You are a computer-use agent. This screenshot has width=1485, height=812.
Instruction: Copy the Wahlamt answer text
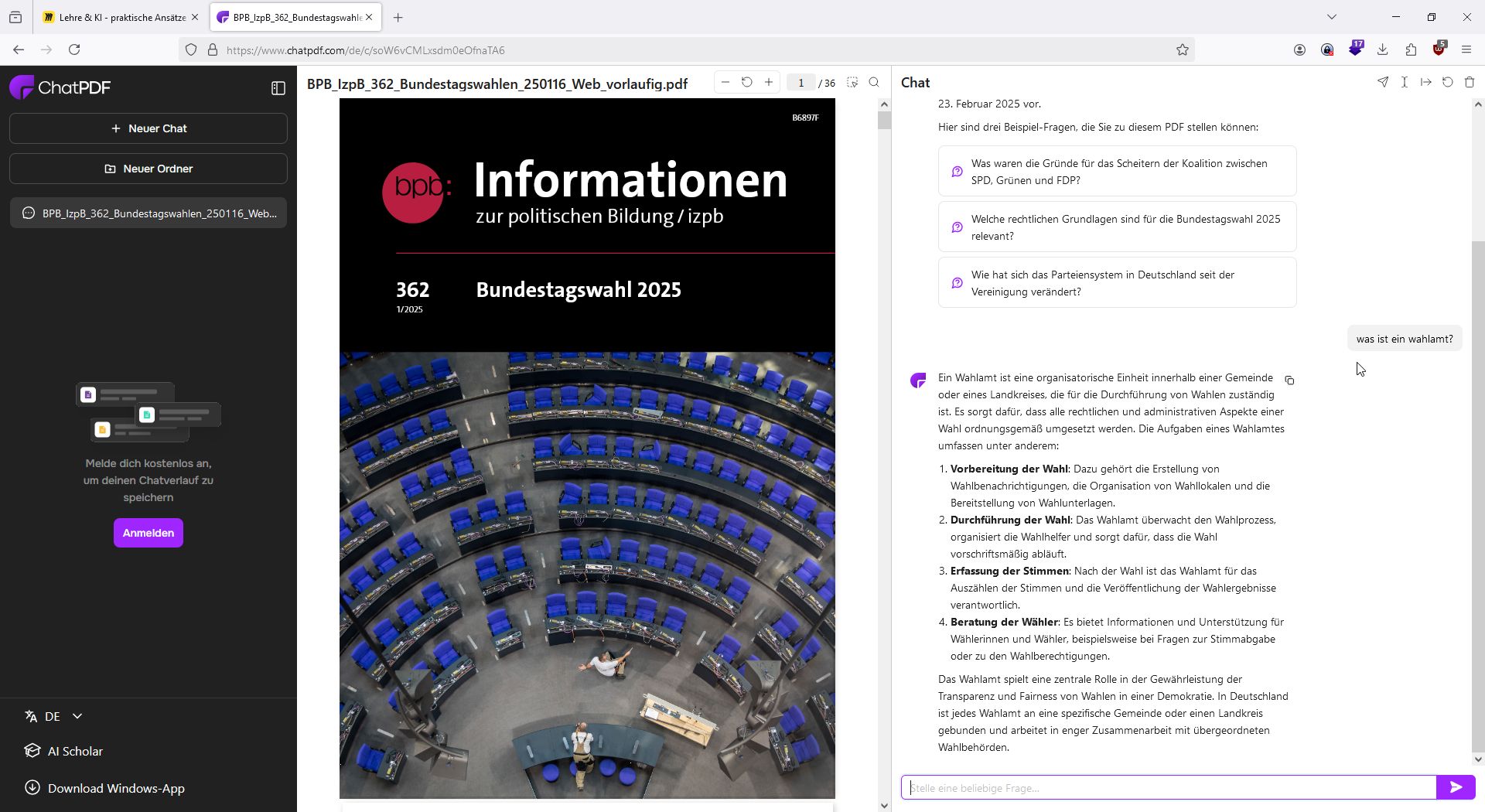pos(1289,380)
